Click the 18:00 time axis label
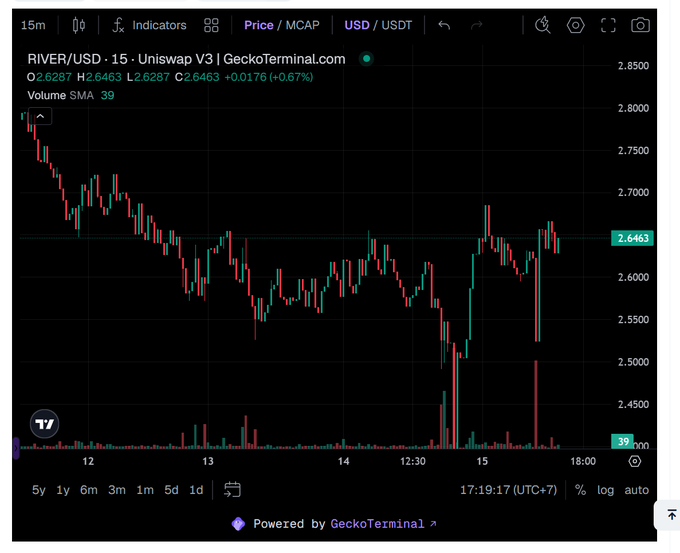 pyautogui.click(x=583, y=461)
